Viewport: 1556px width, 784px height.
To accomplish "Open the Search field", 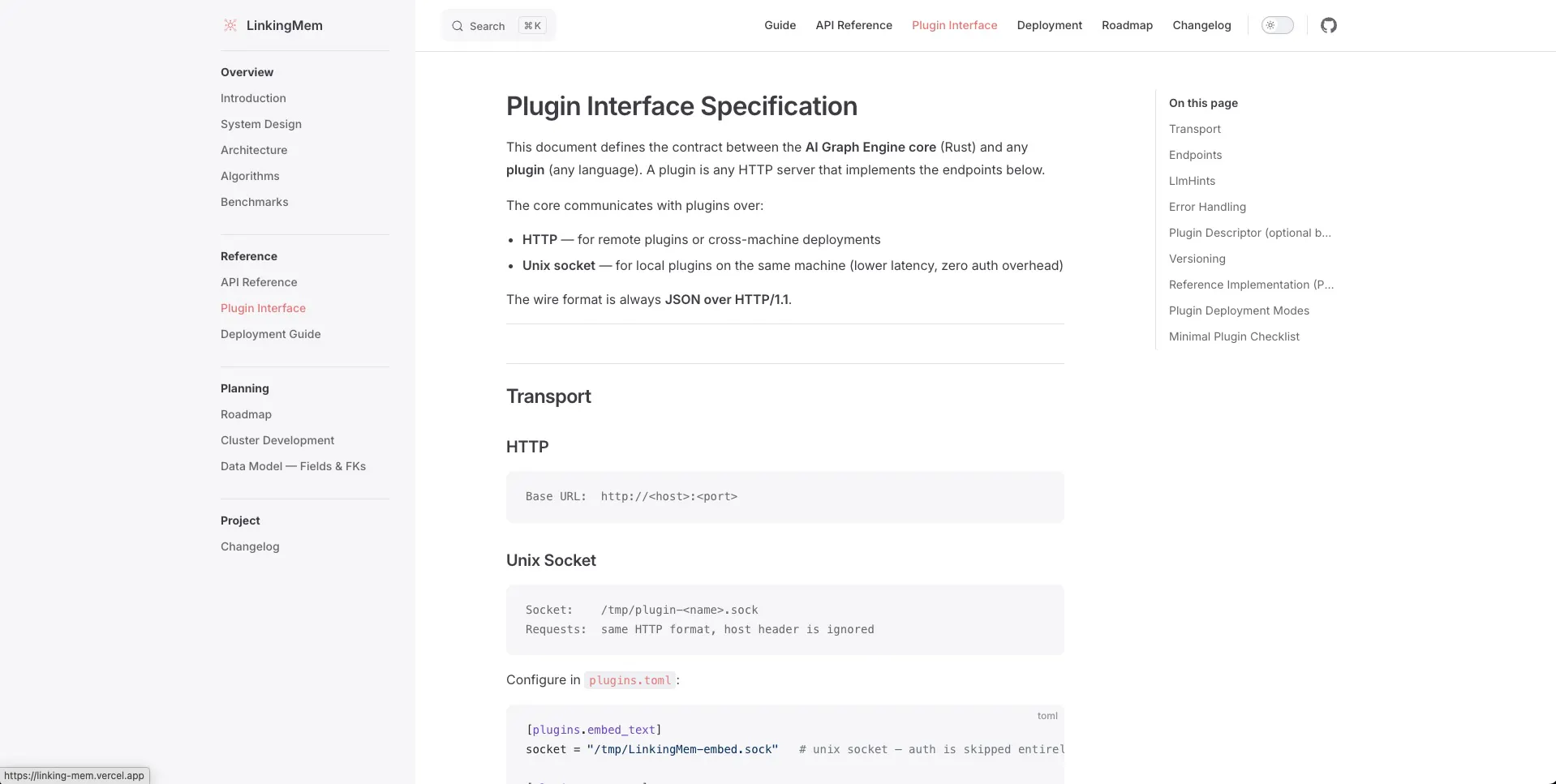I will click(x=498, y=26).
